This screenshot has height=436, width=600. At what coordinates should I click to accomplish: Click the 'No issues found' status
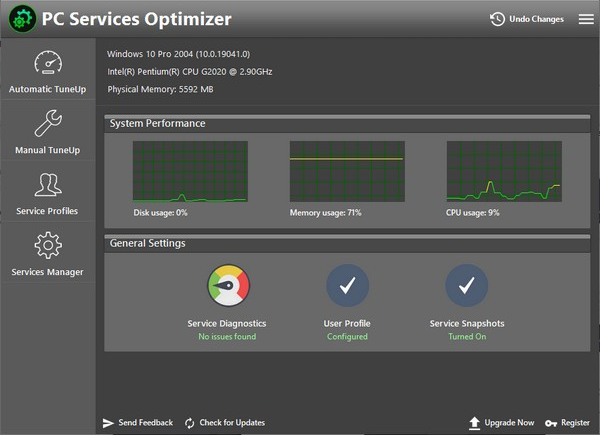point(227,337)
